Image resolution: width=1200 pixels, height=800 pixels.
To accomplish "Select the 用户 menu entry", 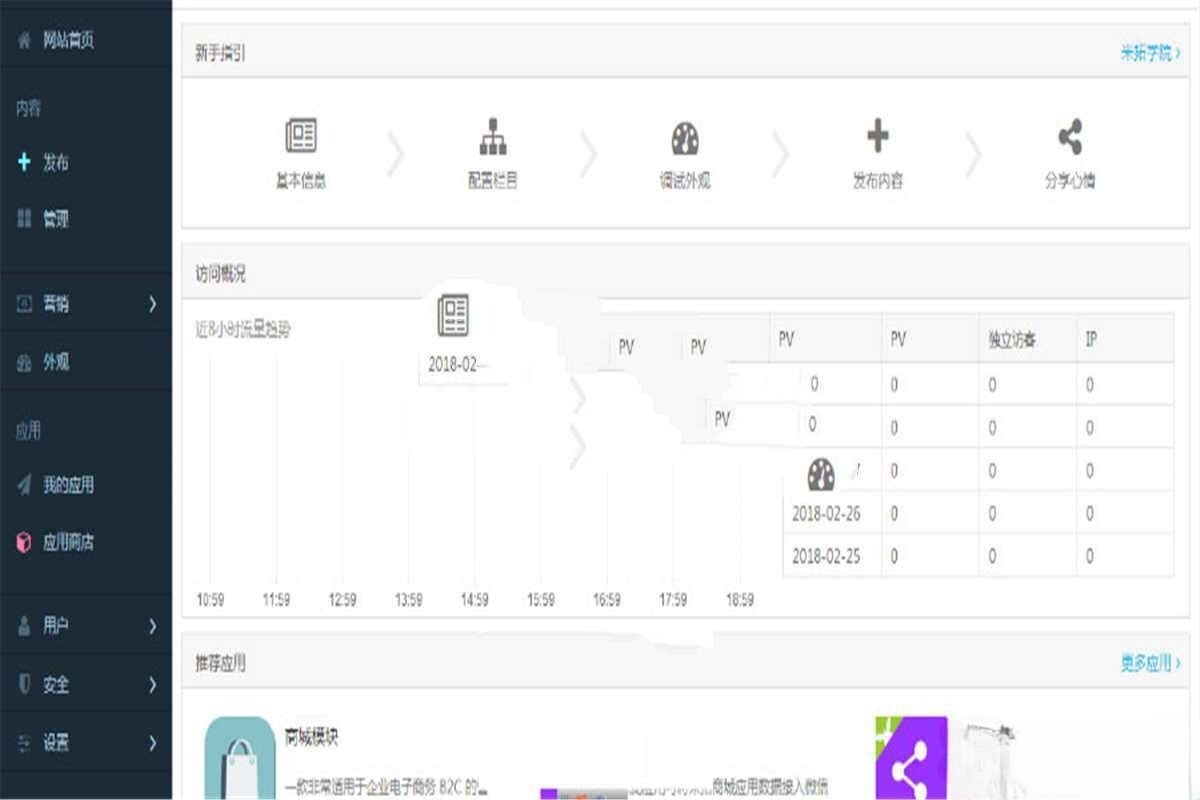I will pyautogui.click(x=57, y=626).
